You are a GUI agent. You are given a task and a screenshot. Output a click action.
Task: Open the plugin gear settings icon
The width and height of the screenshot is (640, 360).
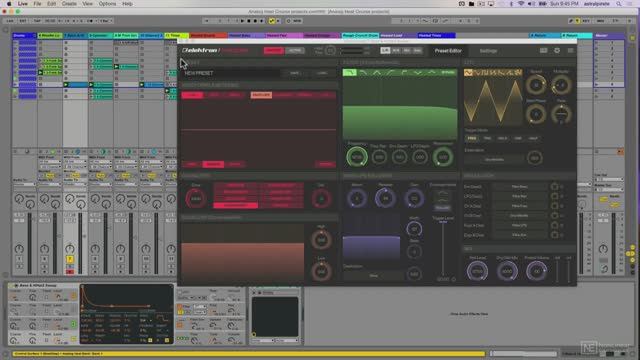557,51
